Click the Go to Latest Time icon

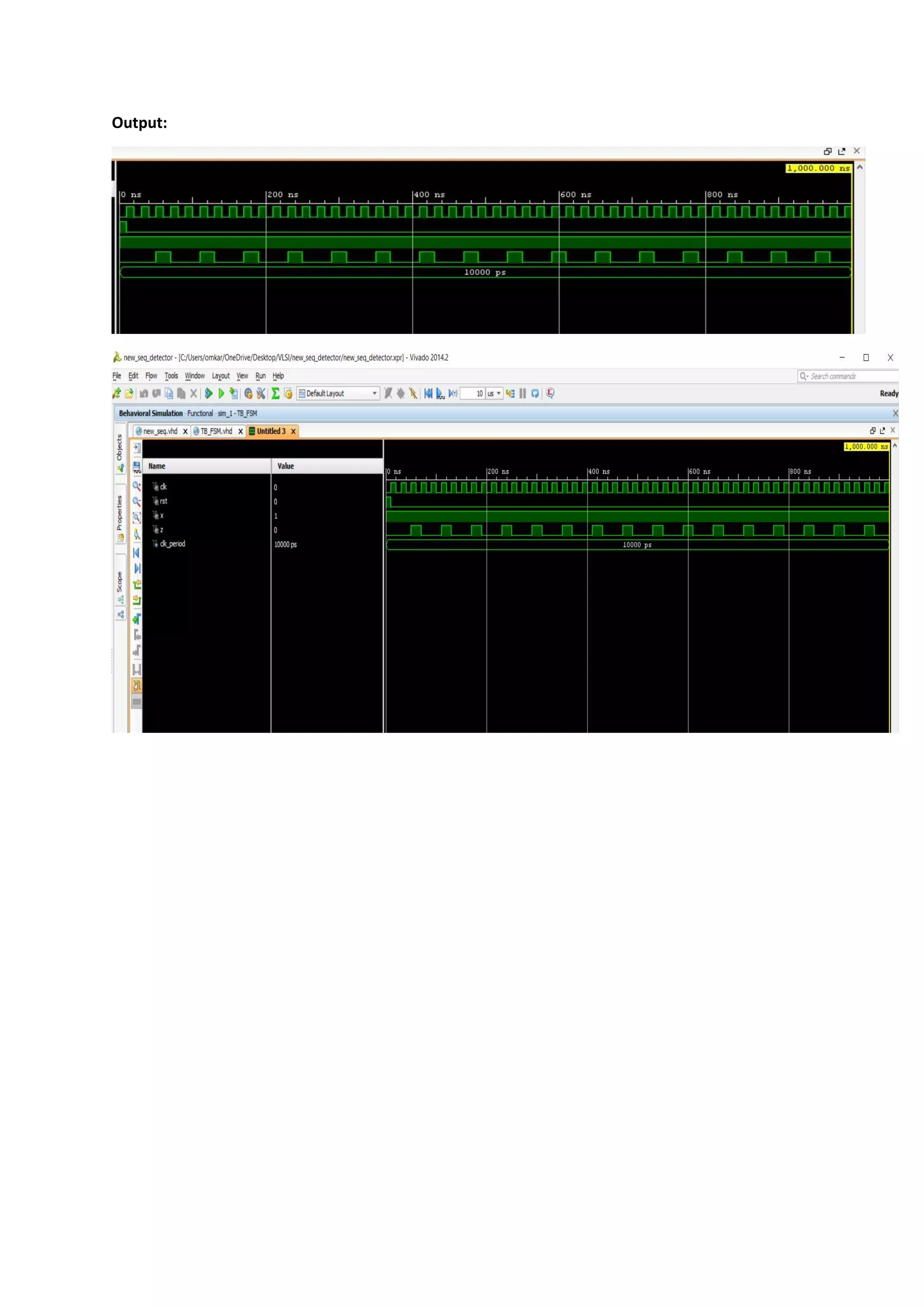point(137,569)
